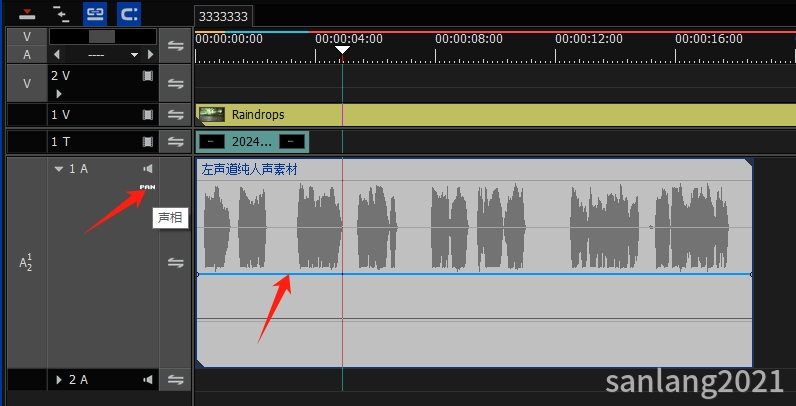
Task: Expand the 2 A audio track
Action: [59, 380]
